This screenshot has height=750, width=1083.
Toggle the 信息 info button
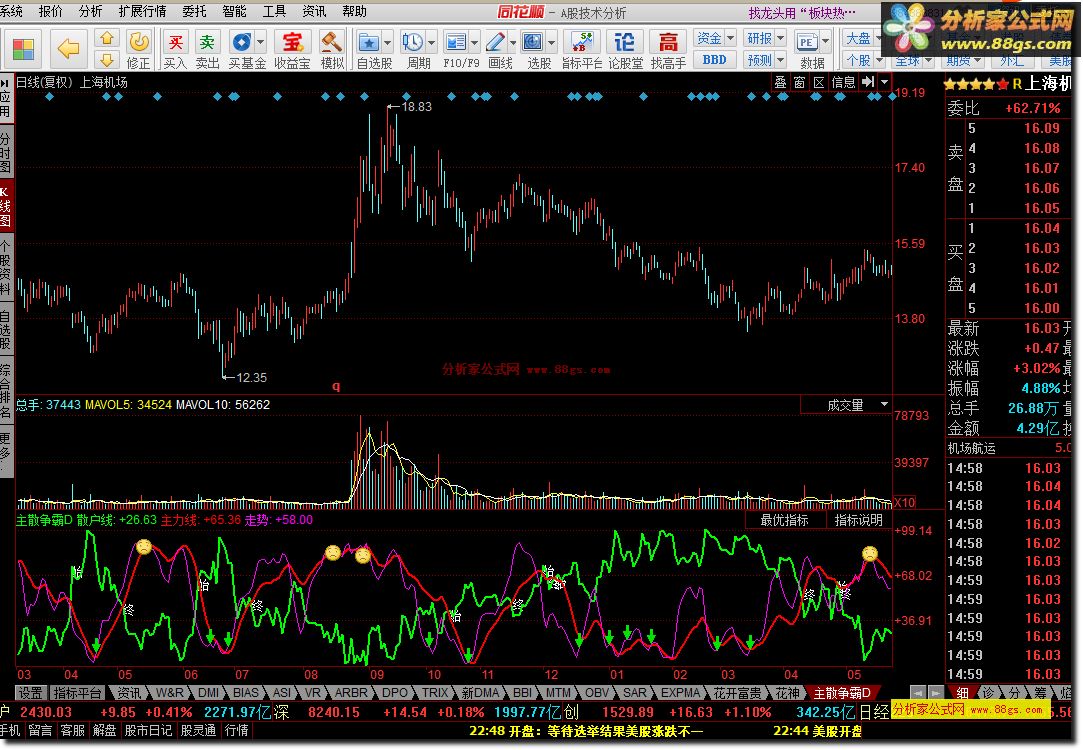point(843,82)
